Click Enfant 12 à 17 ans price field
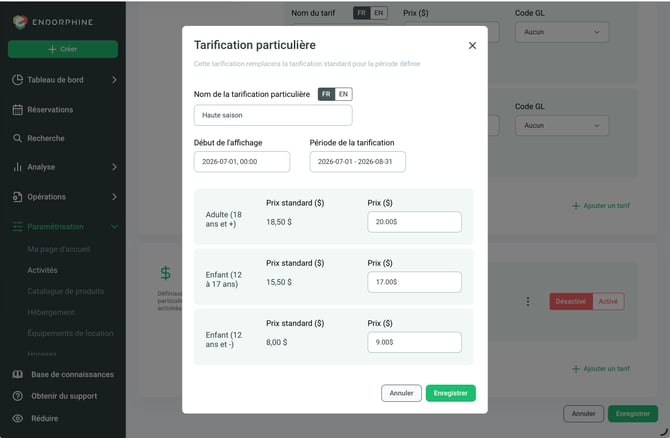670x438 pixels. [414, 282]
